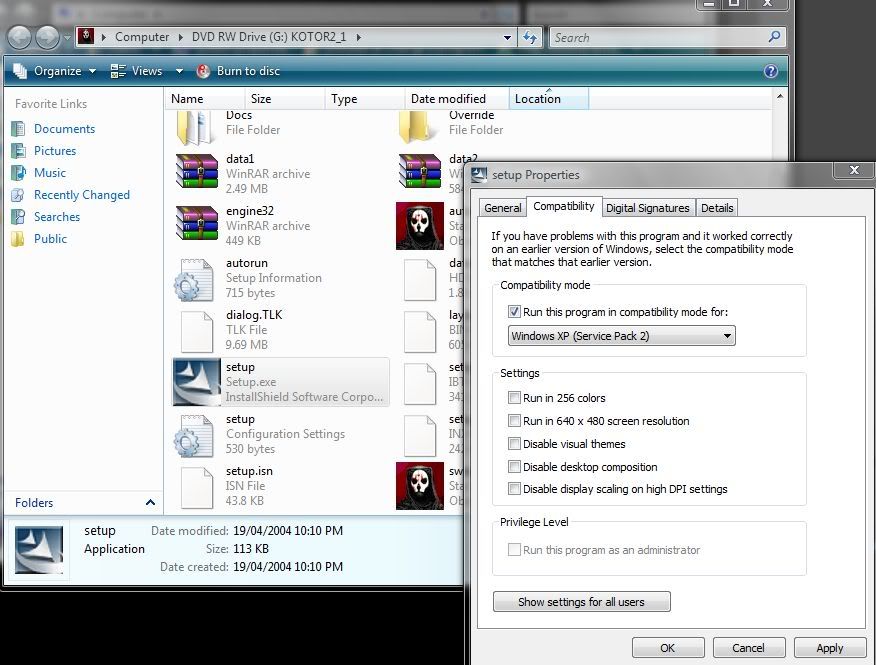Click Apply in setup Properties

tap(830, 648)
